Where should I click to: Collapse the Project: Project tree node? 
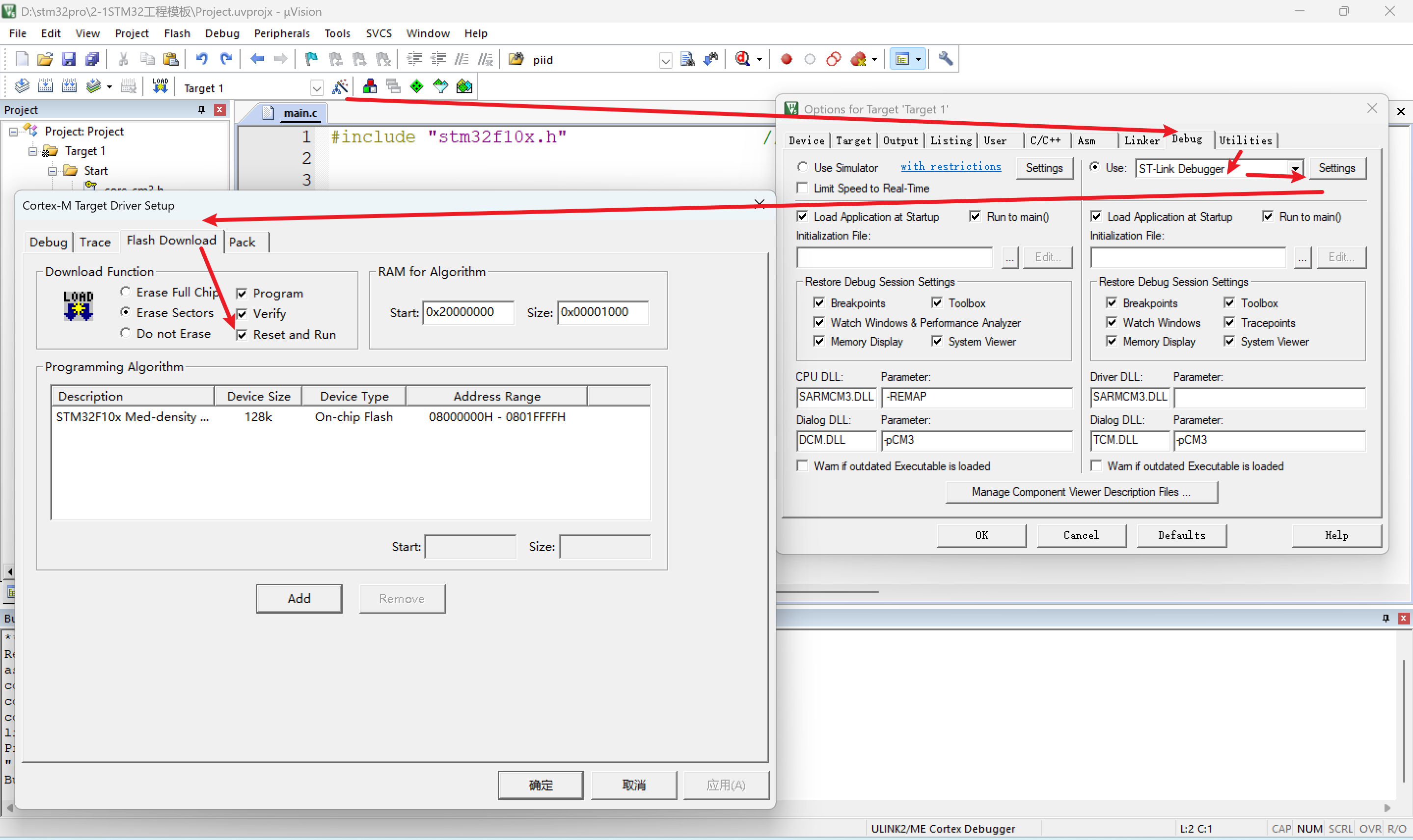click(13, 131)
